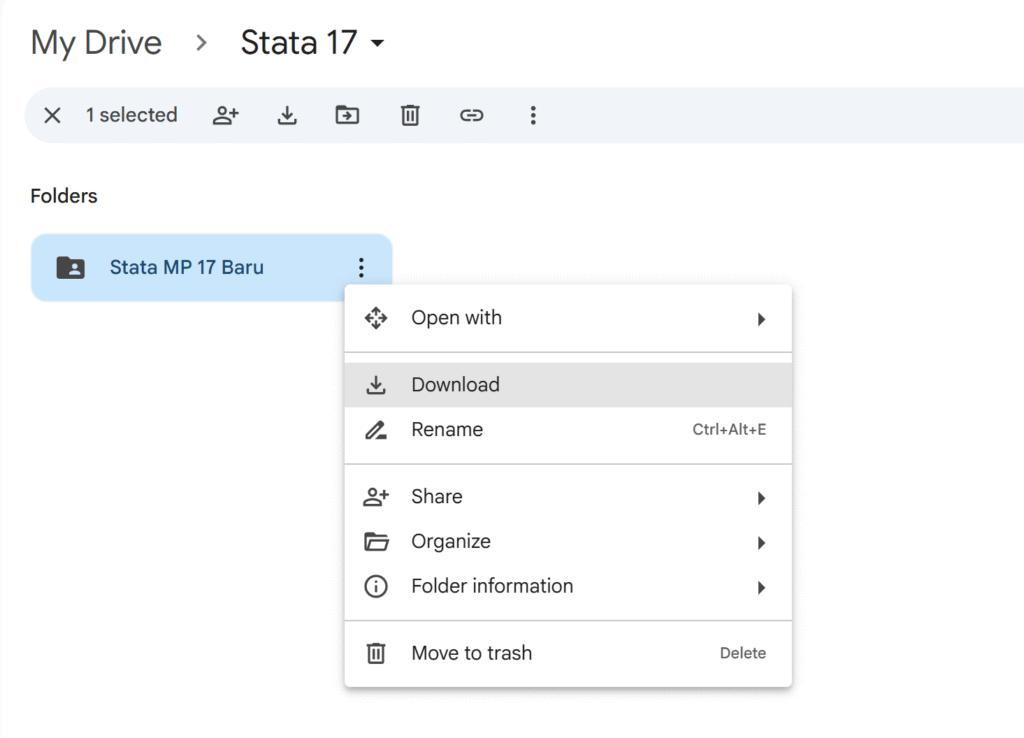Select the Stata MP 17 Baru folder name

point(187,267)
